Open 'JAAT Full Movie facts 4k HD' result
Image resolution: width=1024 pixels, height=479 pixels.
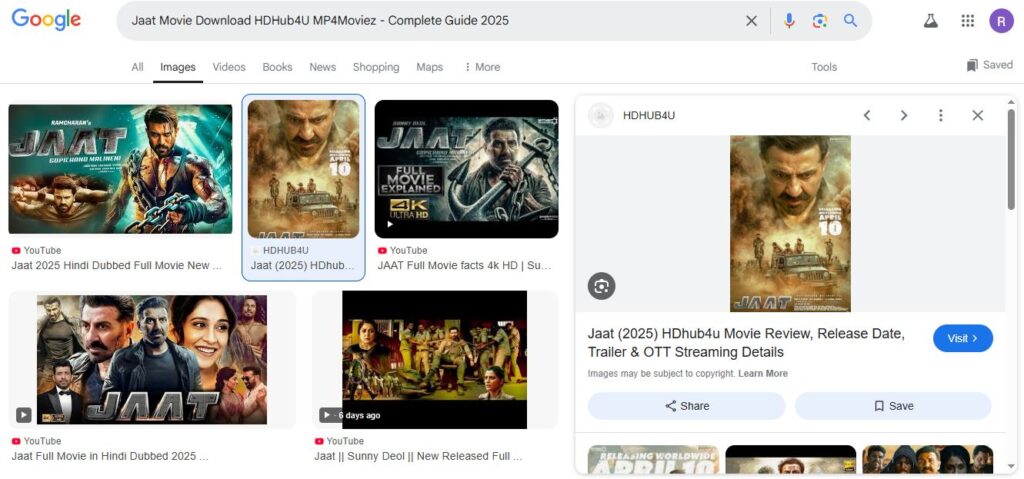[x=464, y=265]
